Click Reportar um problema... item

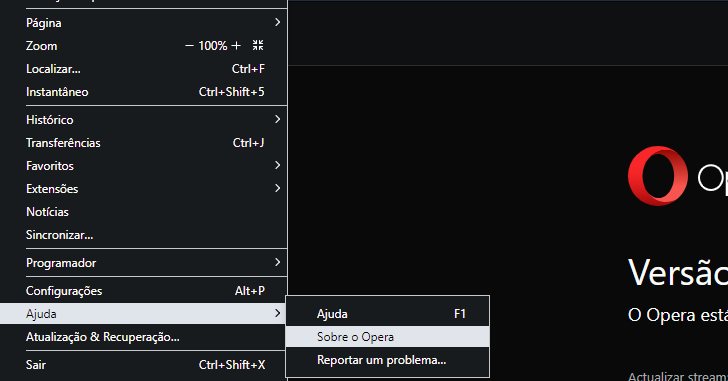(387, 360)
